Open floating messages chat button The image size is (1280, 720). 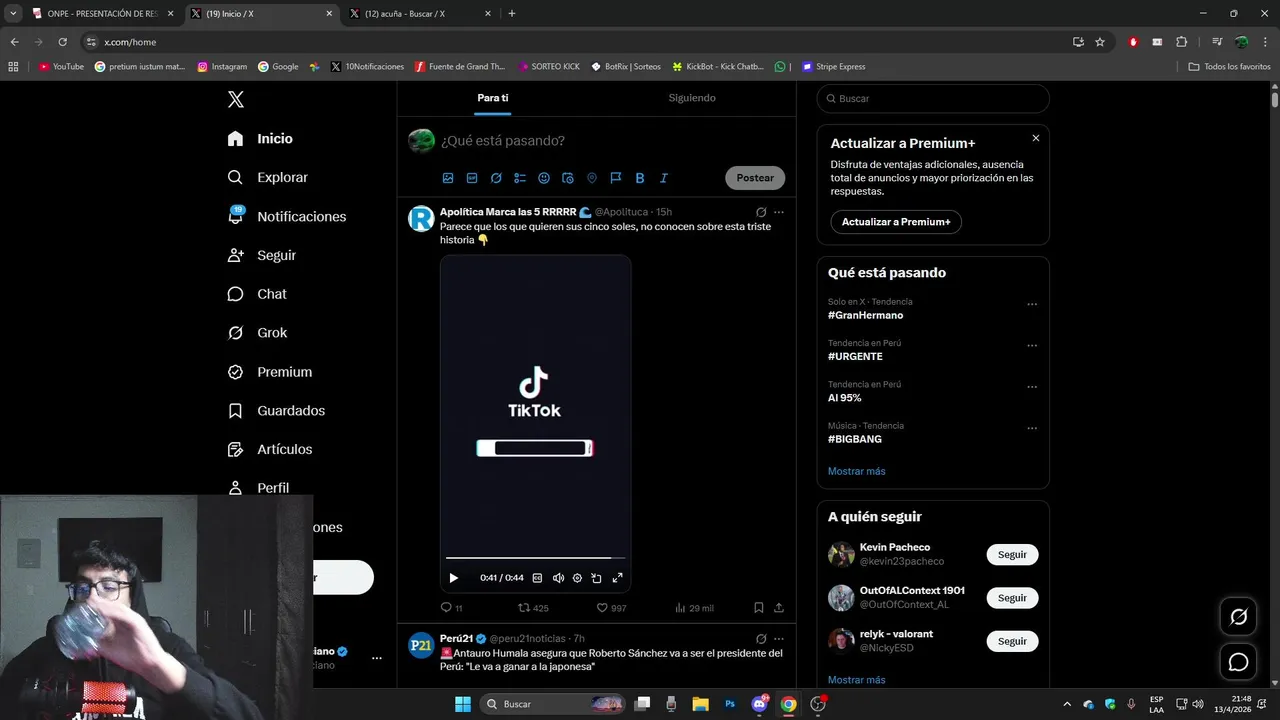coord(1238,662)
